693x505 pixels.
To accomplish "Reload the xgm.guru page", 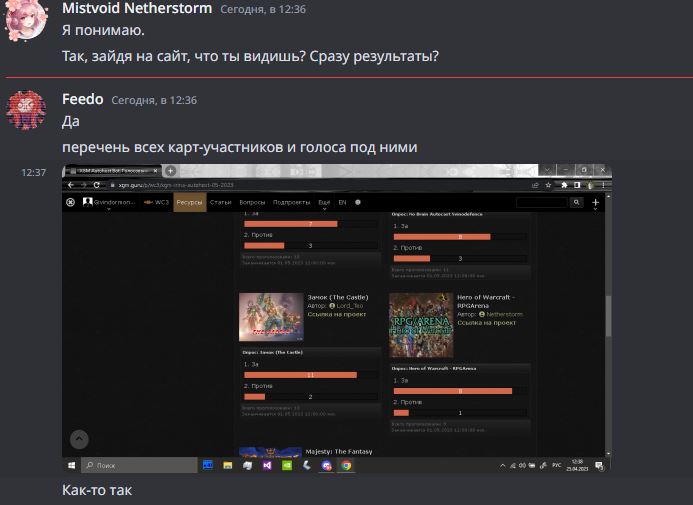I will (x=96, y=185).
